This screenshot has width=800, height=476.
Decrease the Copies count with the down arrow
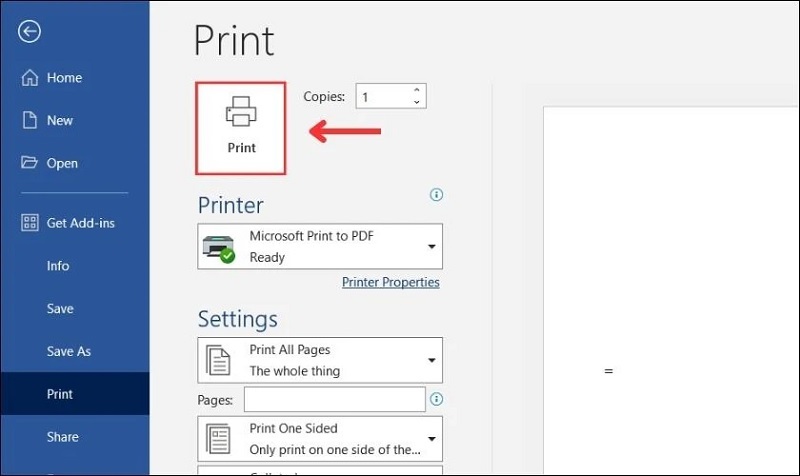click(417, 102)
